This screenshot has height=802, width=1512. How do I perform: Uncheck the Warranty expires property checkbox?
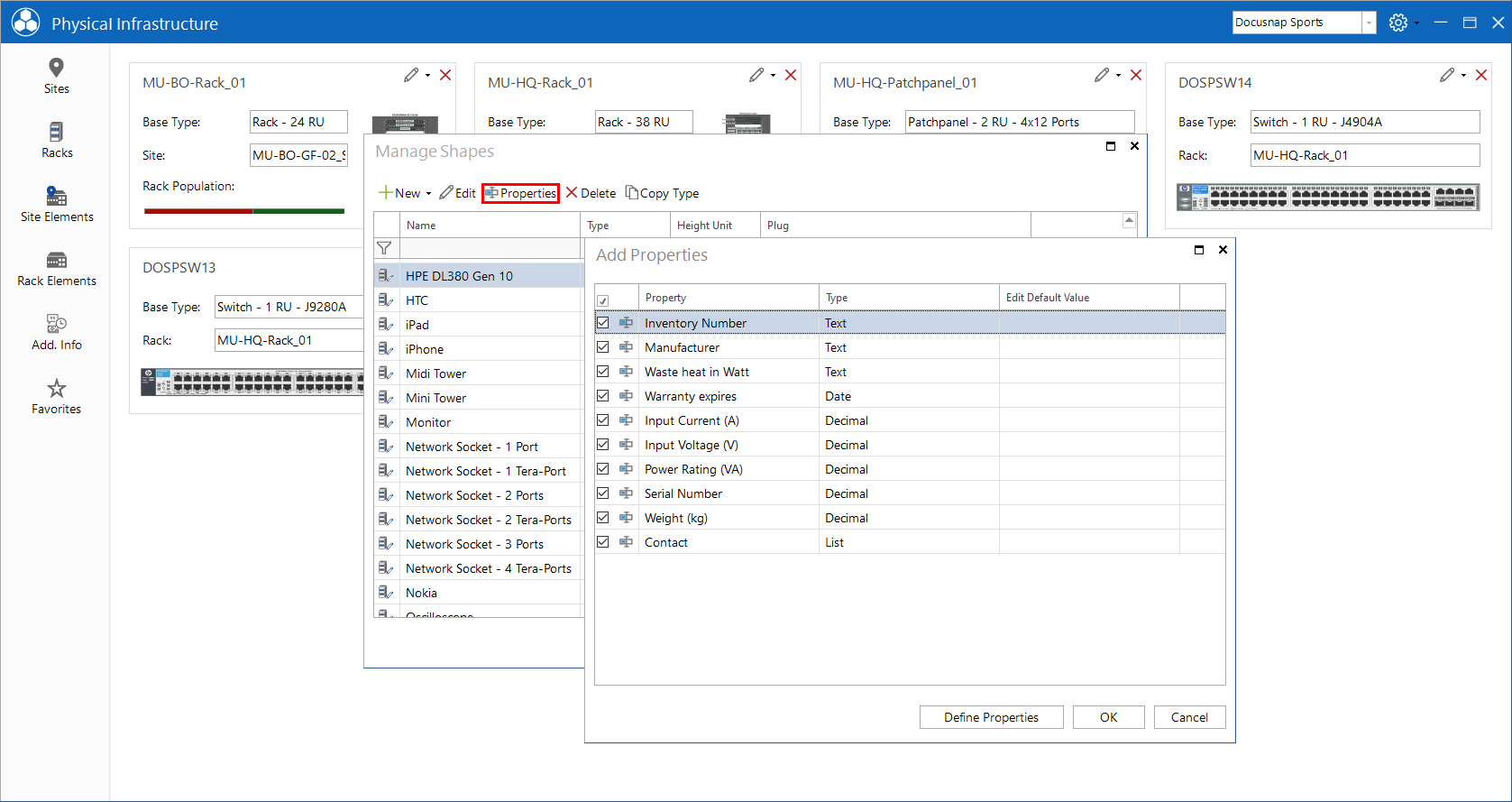pos(603,395)
